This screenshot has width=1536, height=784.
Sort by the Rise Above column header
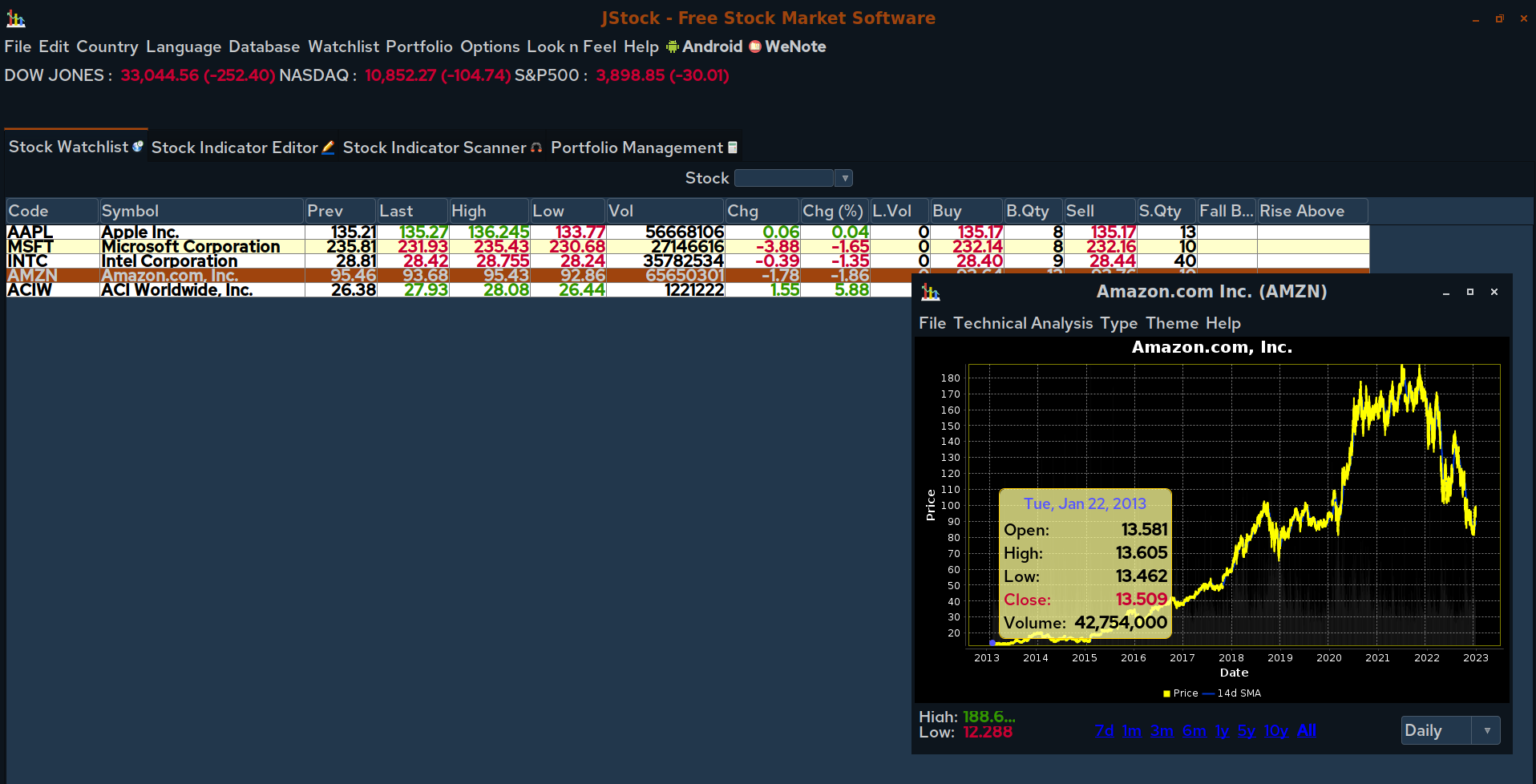click(1312, 211)
